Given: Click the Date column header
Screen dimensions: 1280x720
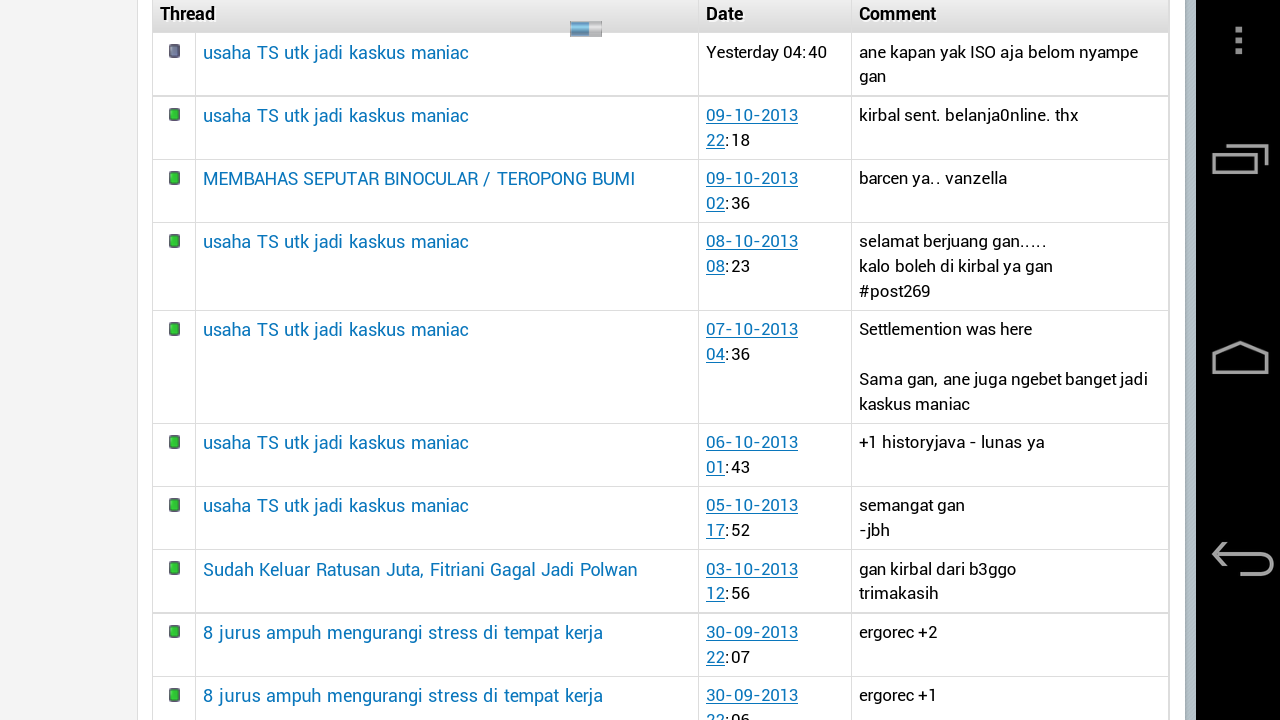Looking at the screenshot, I should pyautogui.click(x=775, y=15).
